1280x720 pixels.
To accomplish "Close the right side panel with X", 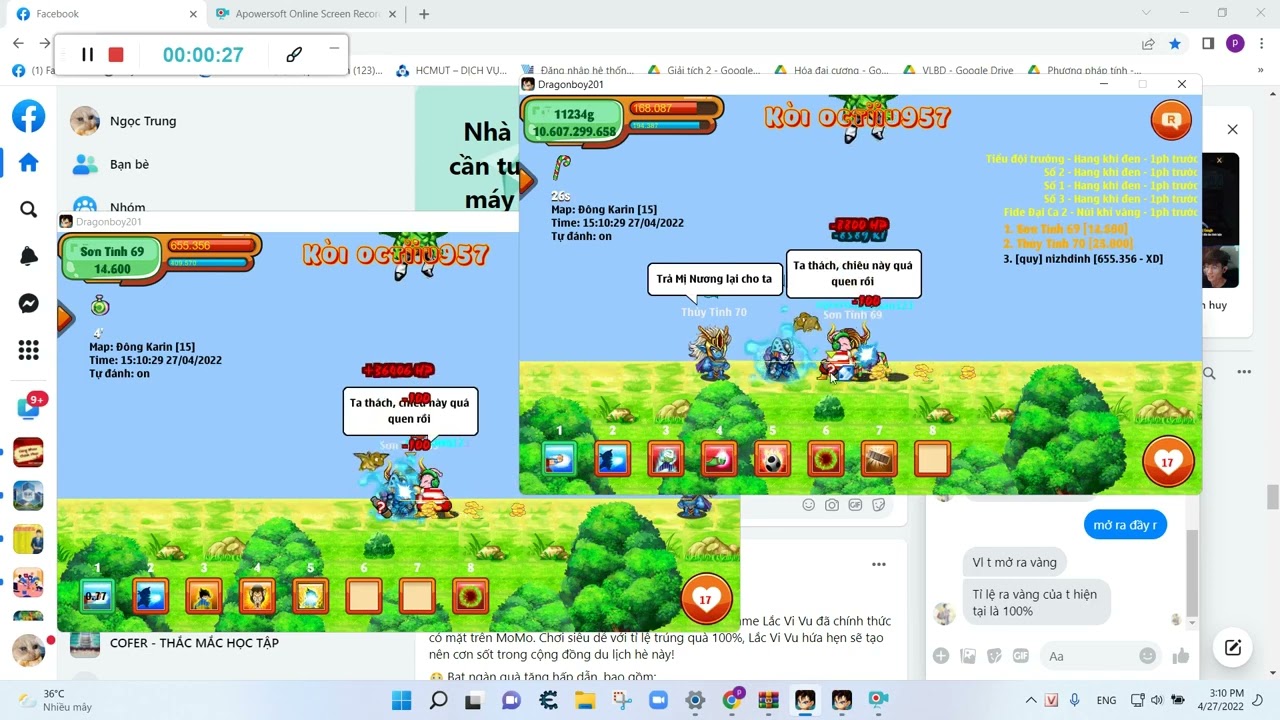I will (1232, 129).
